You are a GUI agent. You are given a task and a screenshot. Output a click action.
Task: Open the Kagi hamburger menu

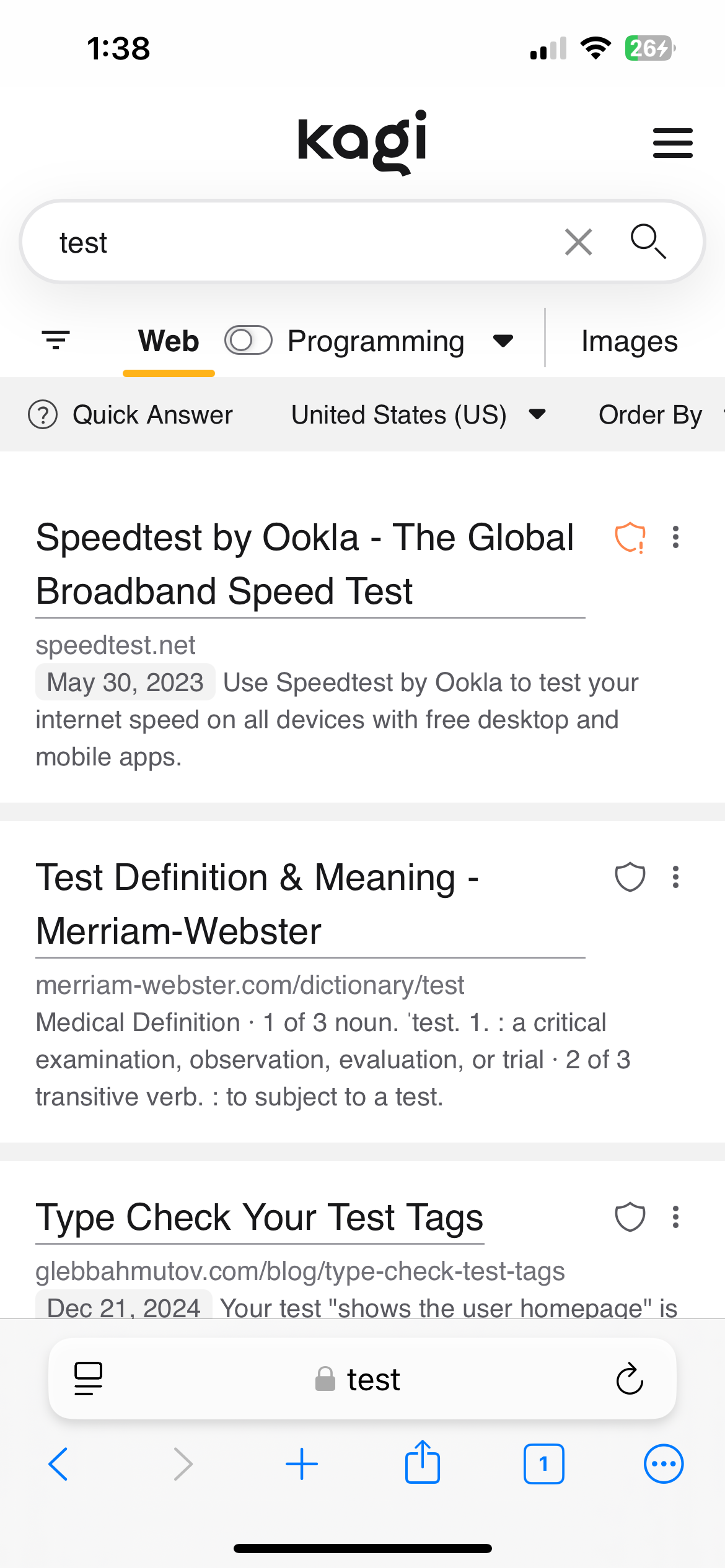pos(672,143)
